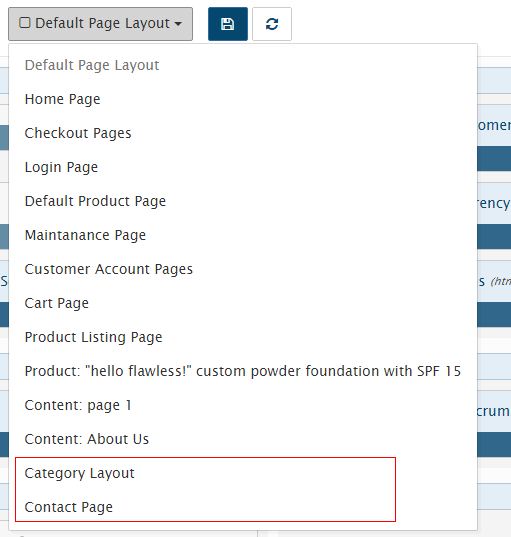Pick Category Layout from list
This screenshot has width=511, height=537.
(79, 473)
